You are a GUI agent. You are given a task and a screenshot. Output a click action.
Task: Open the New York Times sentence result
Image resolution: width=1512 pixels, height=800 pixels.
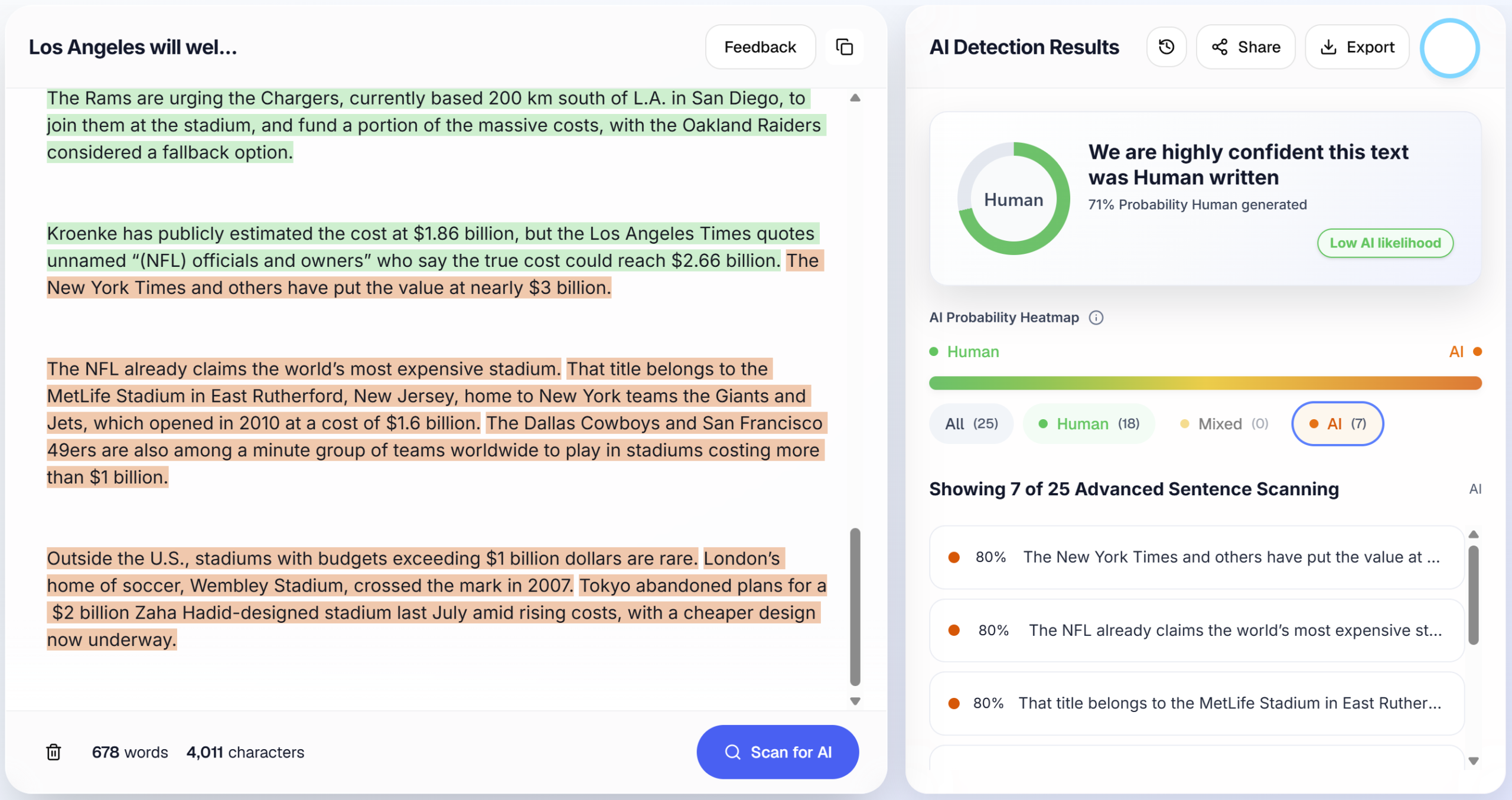point(1197,557)
